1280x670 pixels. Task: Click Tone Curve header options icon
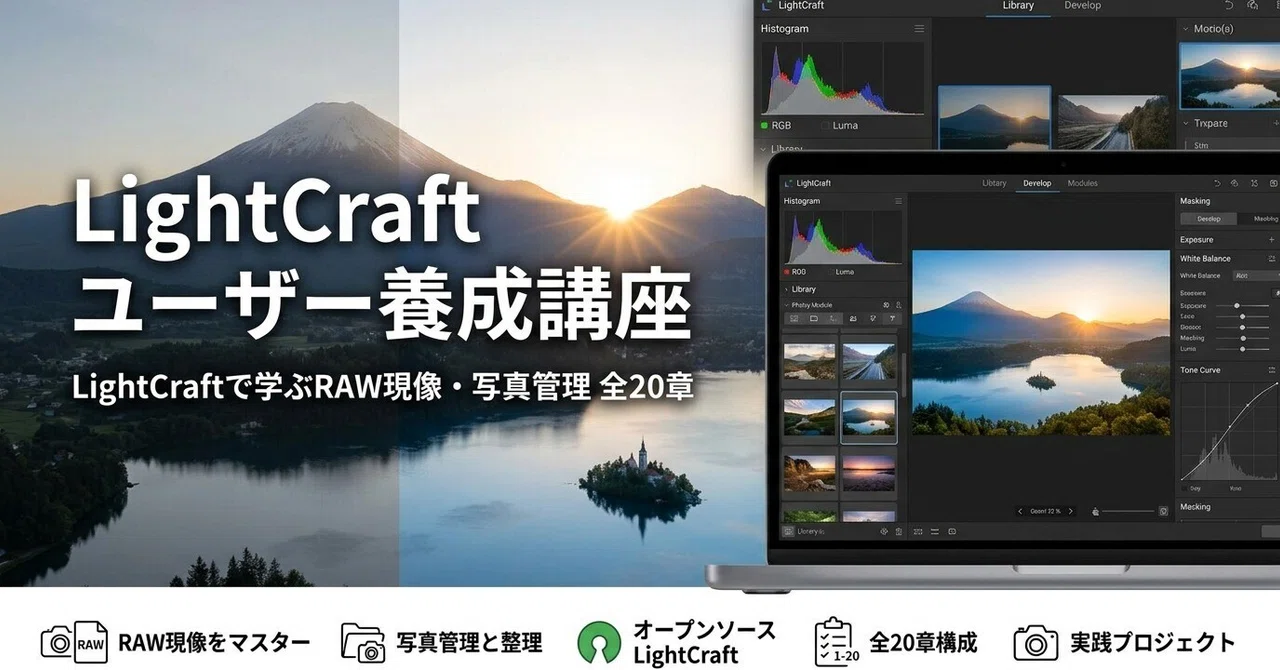1272,370
